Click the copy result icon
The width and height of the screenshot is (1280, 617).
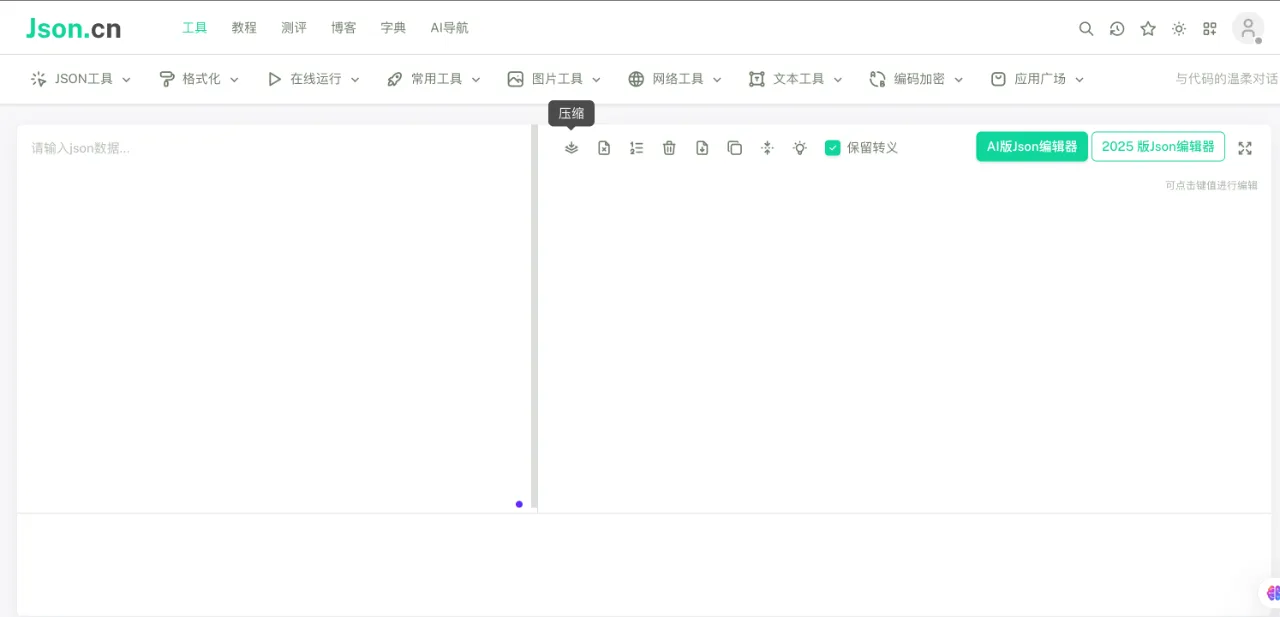[734, 148]
